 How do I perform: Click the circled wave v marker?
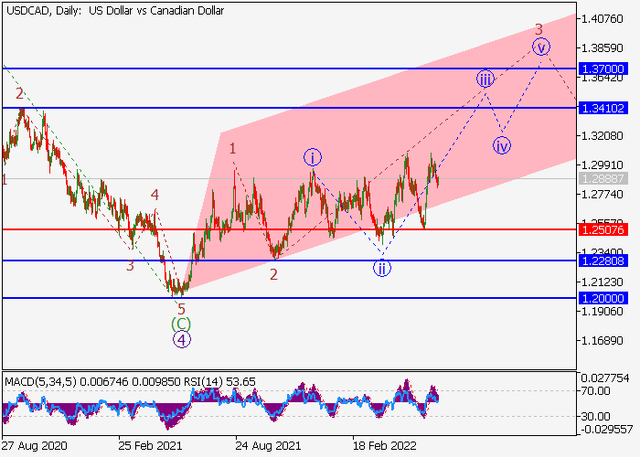pos(541,46)
